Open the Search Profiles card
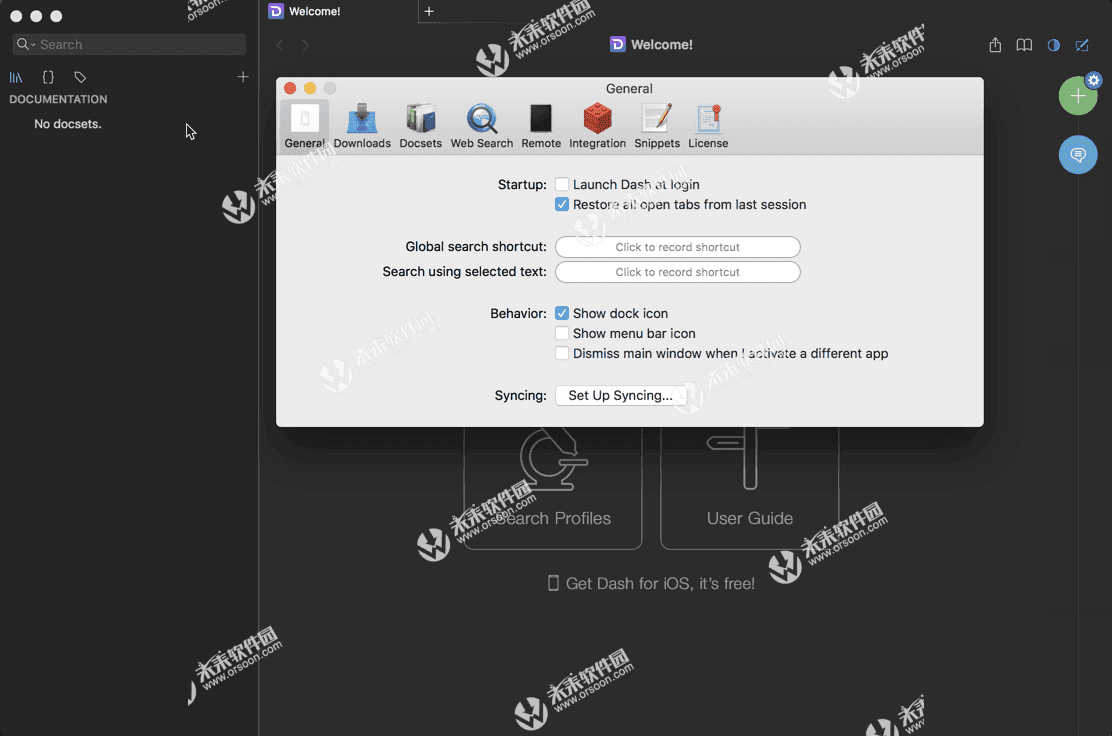This screenshot has height=736, width=1112. click(552, 488)
